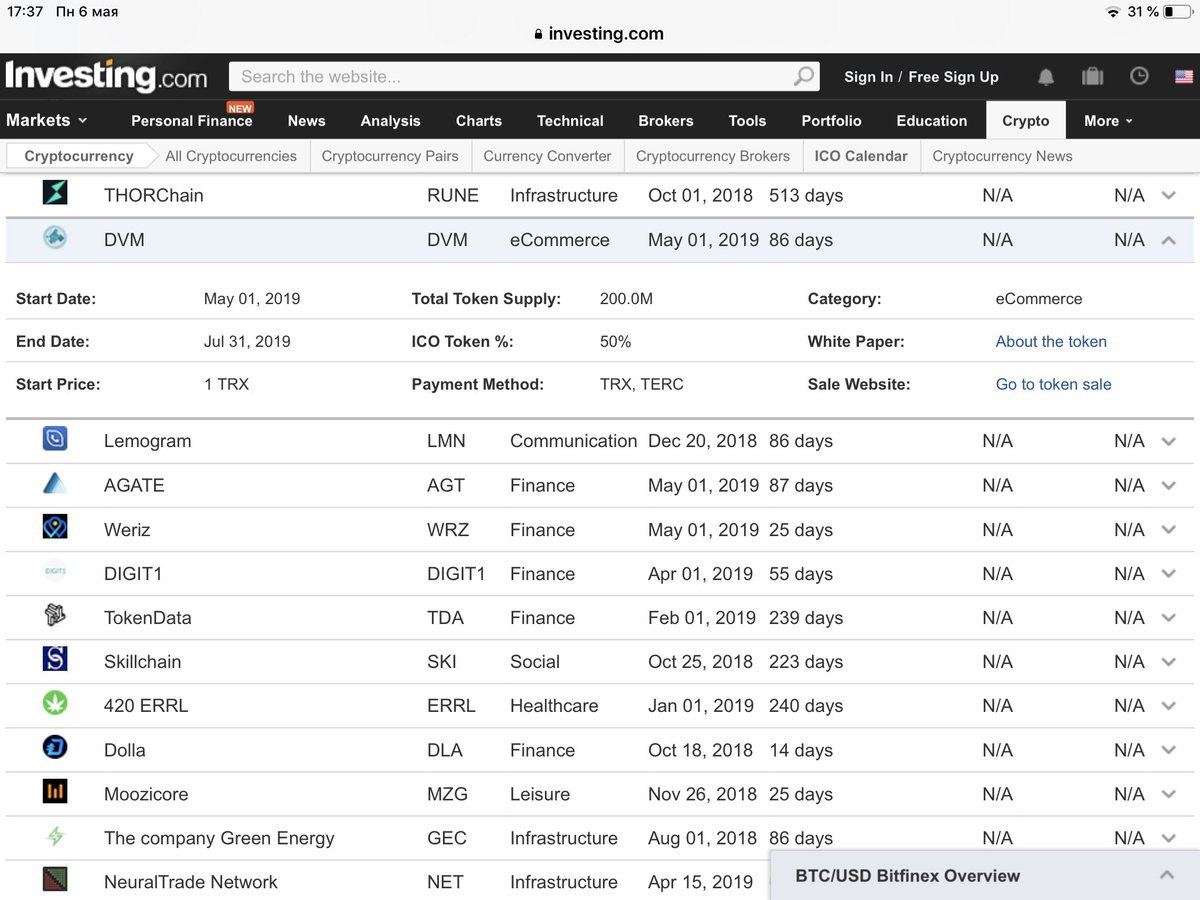The width and height of the screenshot is (1200, 900).
Task: Click the Weriz coin logo
Action: 55,527
